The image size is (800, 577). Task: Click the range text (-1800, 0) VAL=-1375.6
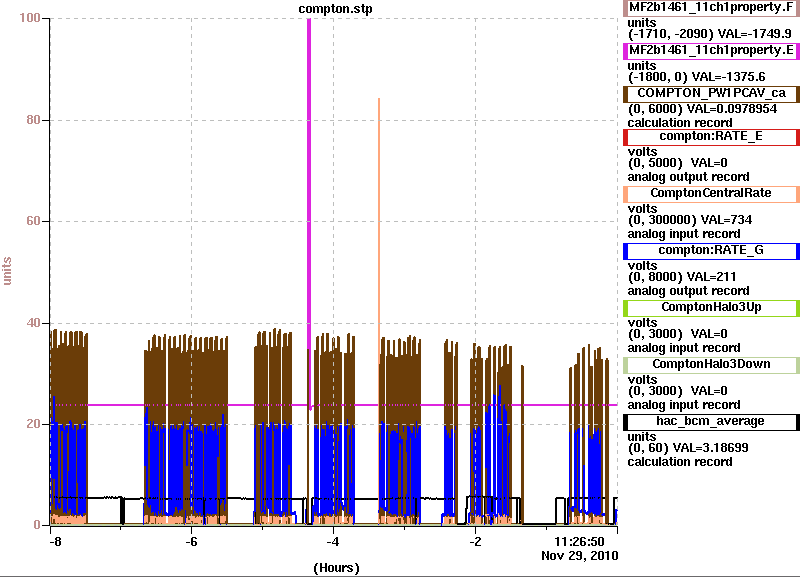[x=696, y=77]
